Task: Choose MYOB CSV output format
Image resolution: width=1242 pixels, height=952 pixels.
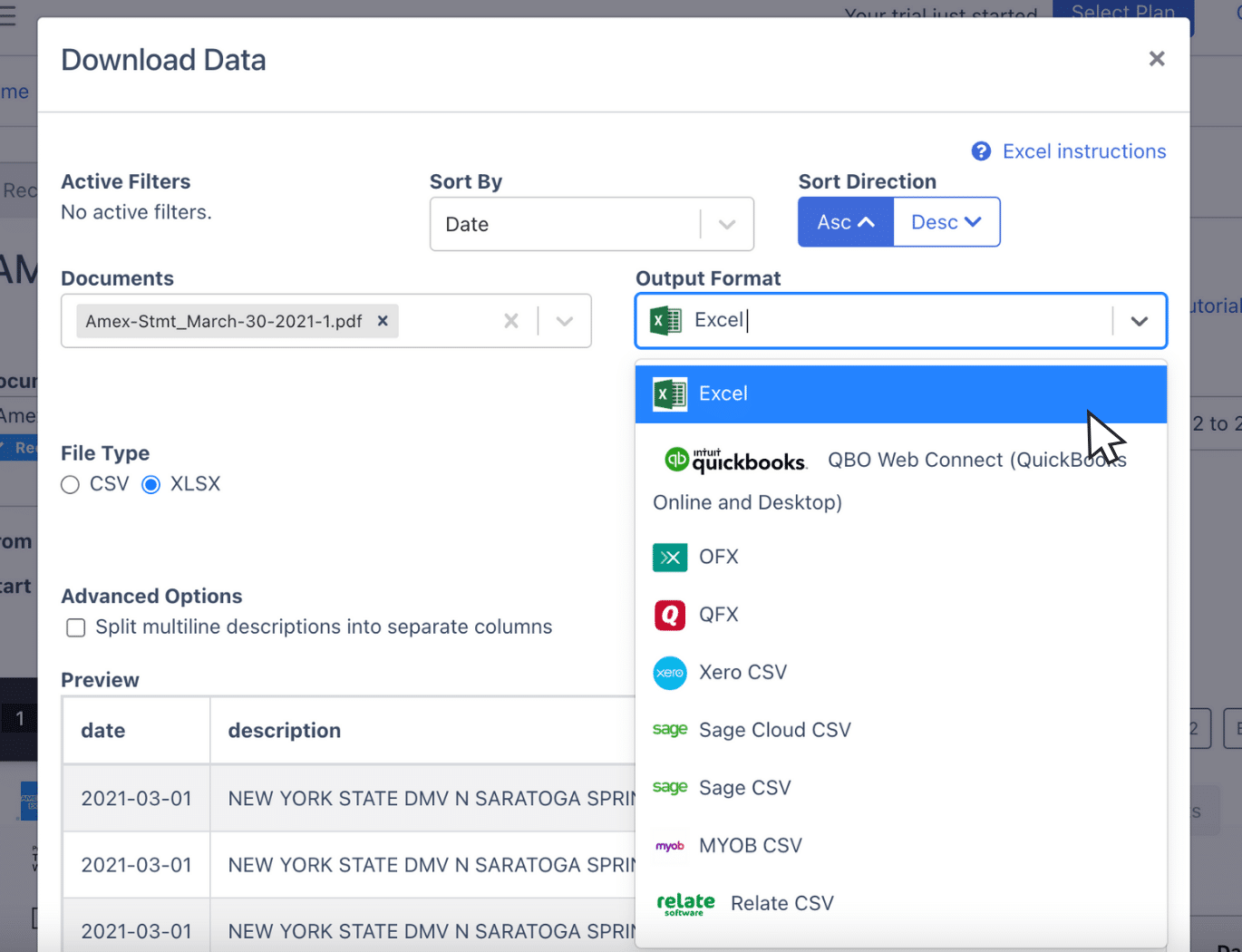Action: coord(901,846)
